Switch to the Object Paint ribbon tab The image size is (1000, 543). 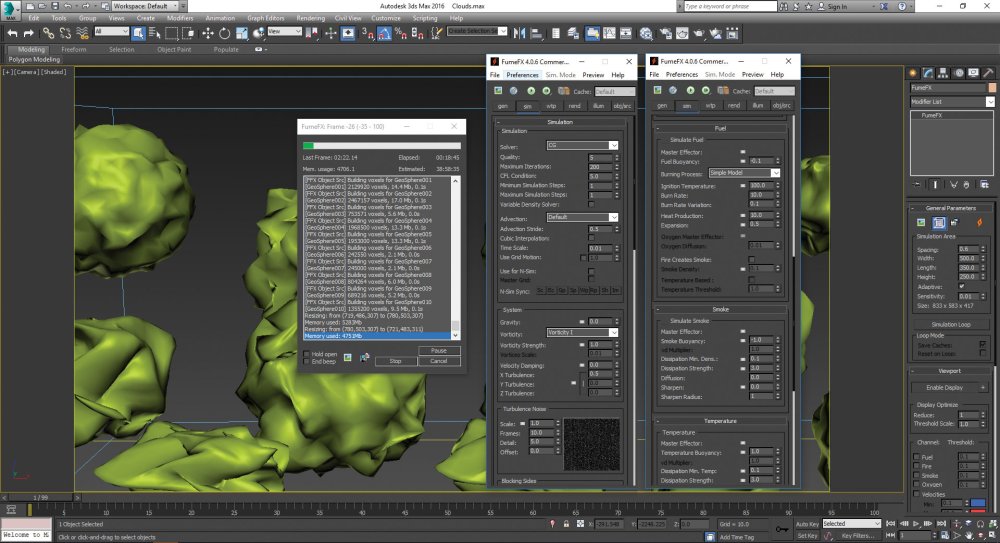coord(174,49)
